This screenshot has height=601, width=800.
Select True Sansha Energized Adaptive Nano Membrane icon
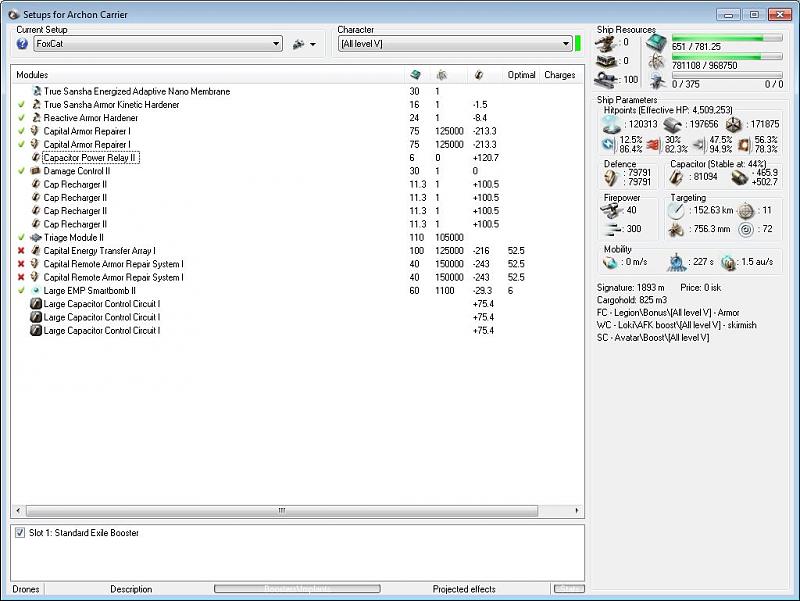click(x=36, y=91)
